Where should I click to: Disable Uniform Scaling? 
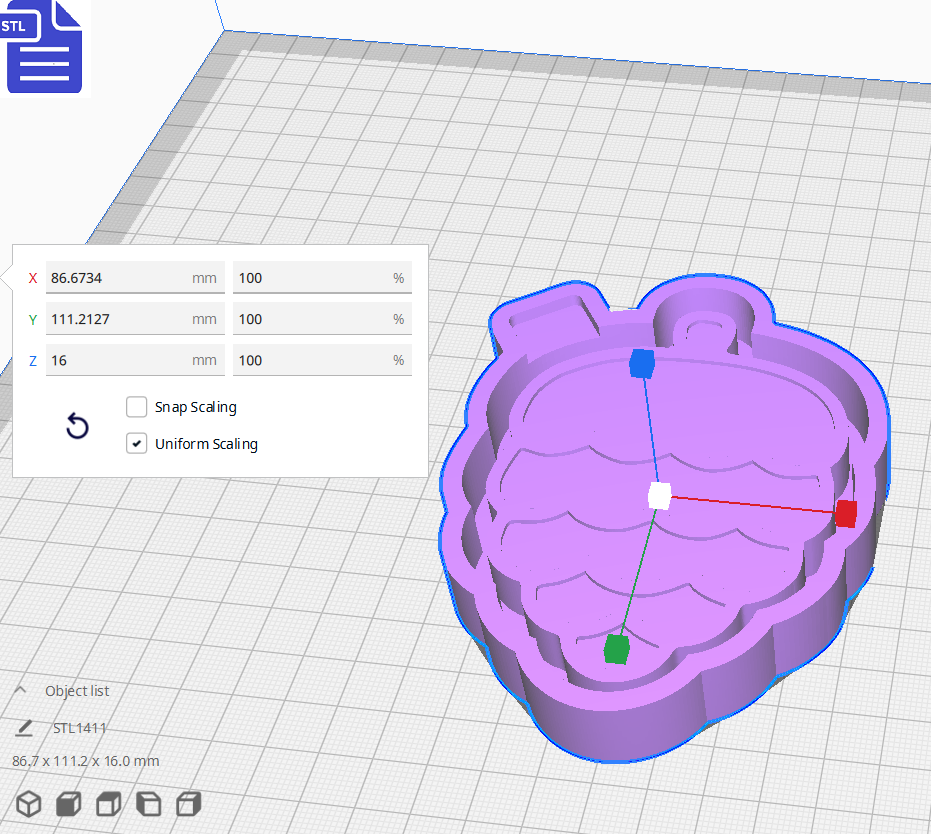(136, 443)
